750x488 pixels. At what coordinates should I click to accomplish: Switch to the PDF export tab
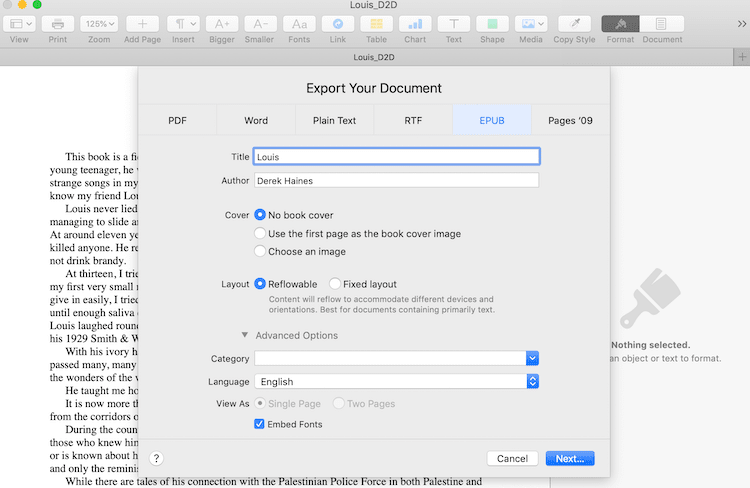pyautogui.click(x=177, y=121)
